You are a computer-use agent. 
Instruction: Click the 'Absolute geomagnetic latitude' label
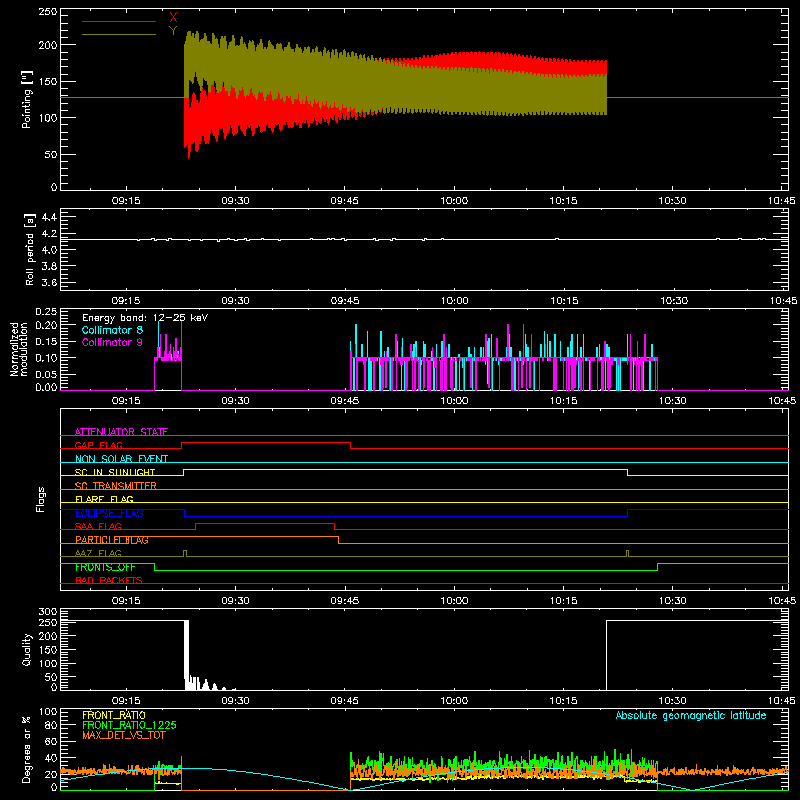tap(691, 715)
